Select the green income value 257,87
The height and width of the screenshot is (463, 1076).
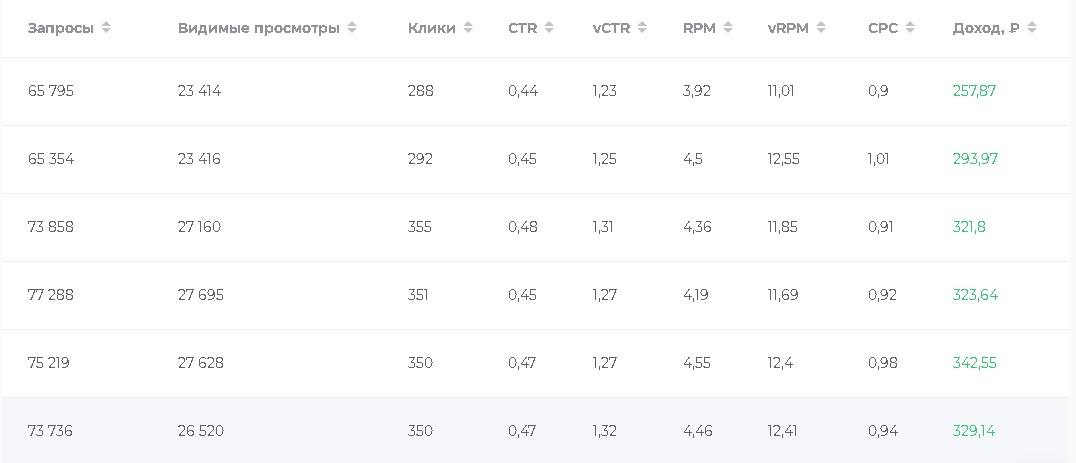(974, 91)
